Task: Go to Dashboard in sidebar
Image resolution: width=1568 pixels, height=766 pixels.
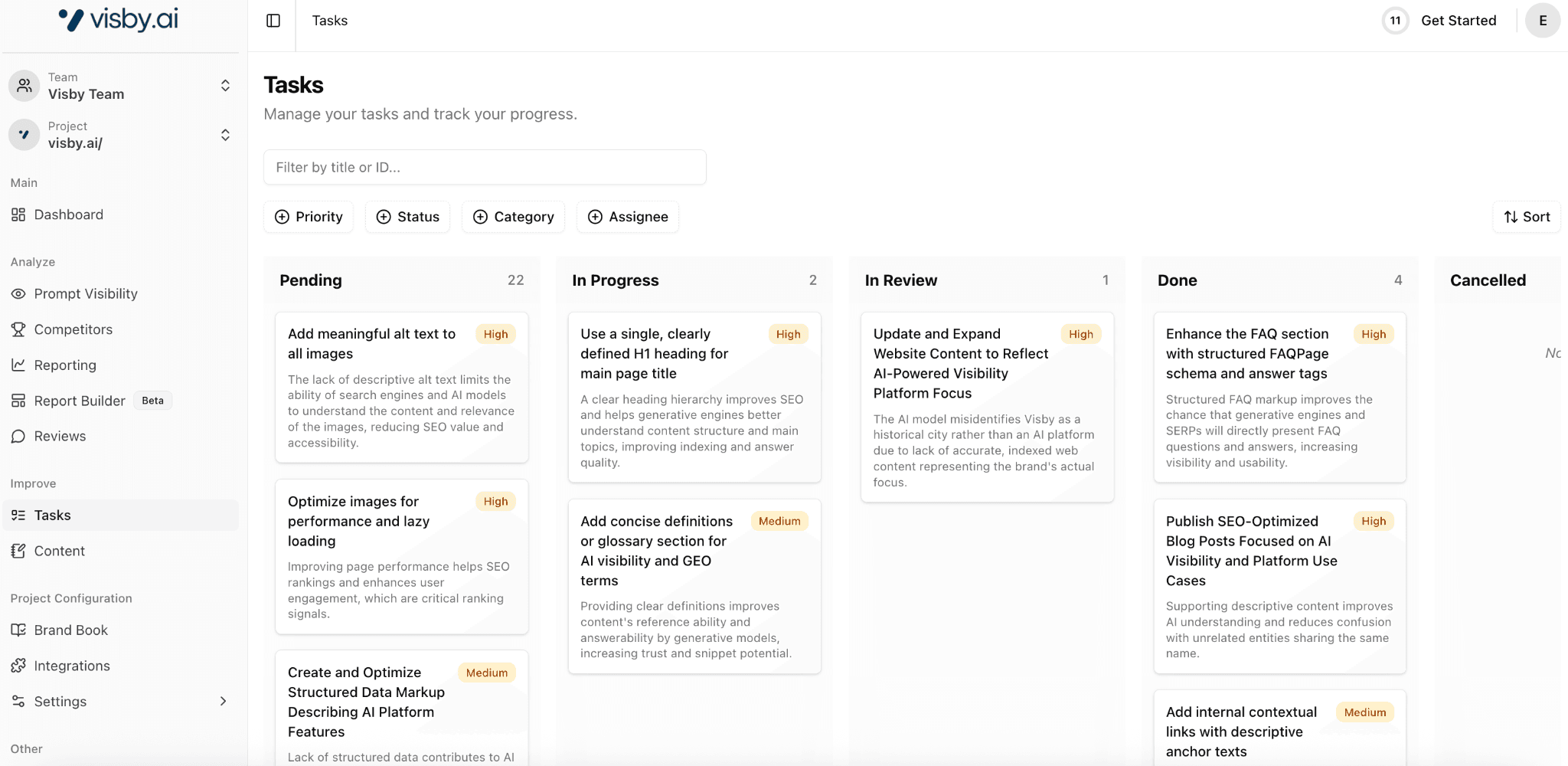Action: [121, 214]
